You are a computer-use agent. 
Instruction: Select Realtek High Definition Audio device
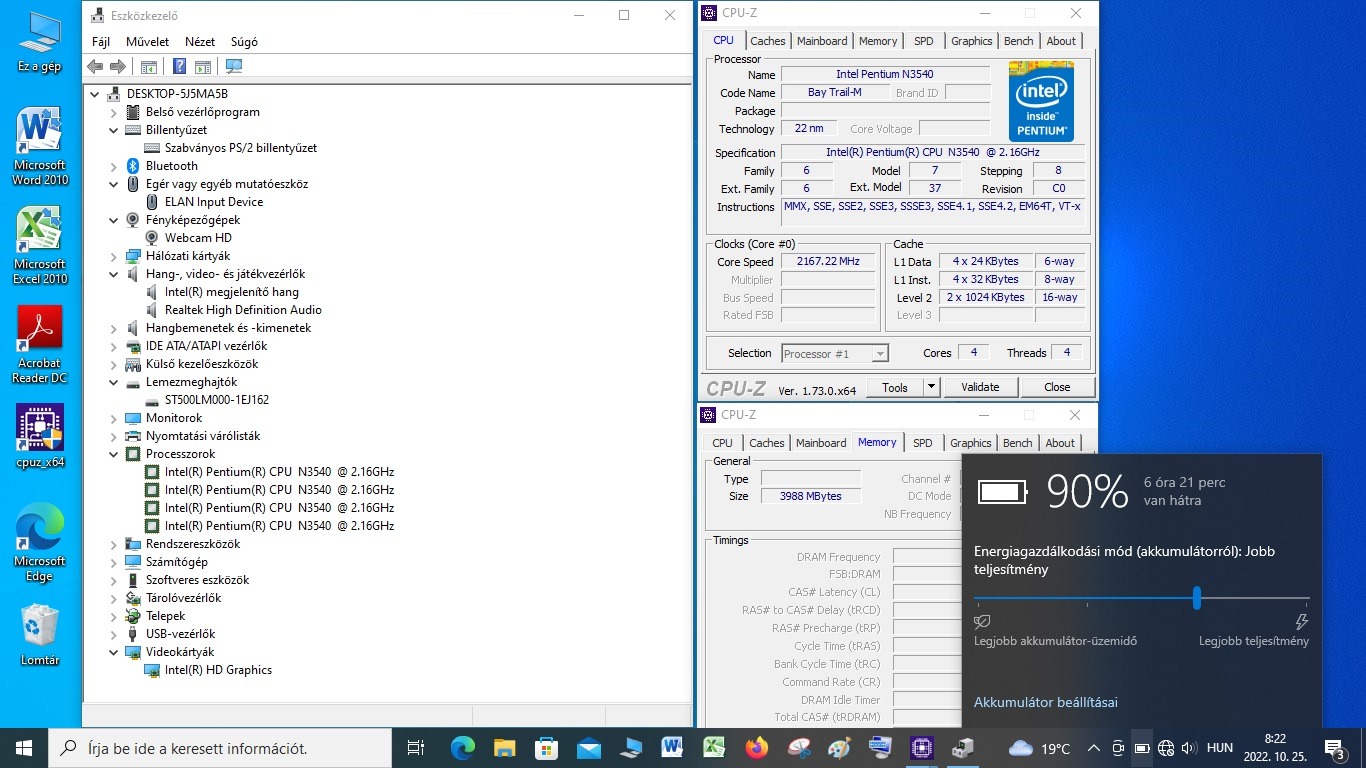tap(243, 310)
